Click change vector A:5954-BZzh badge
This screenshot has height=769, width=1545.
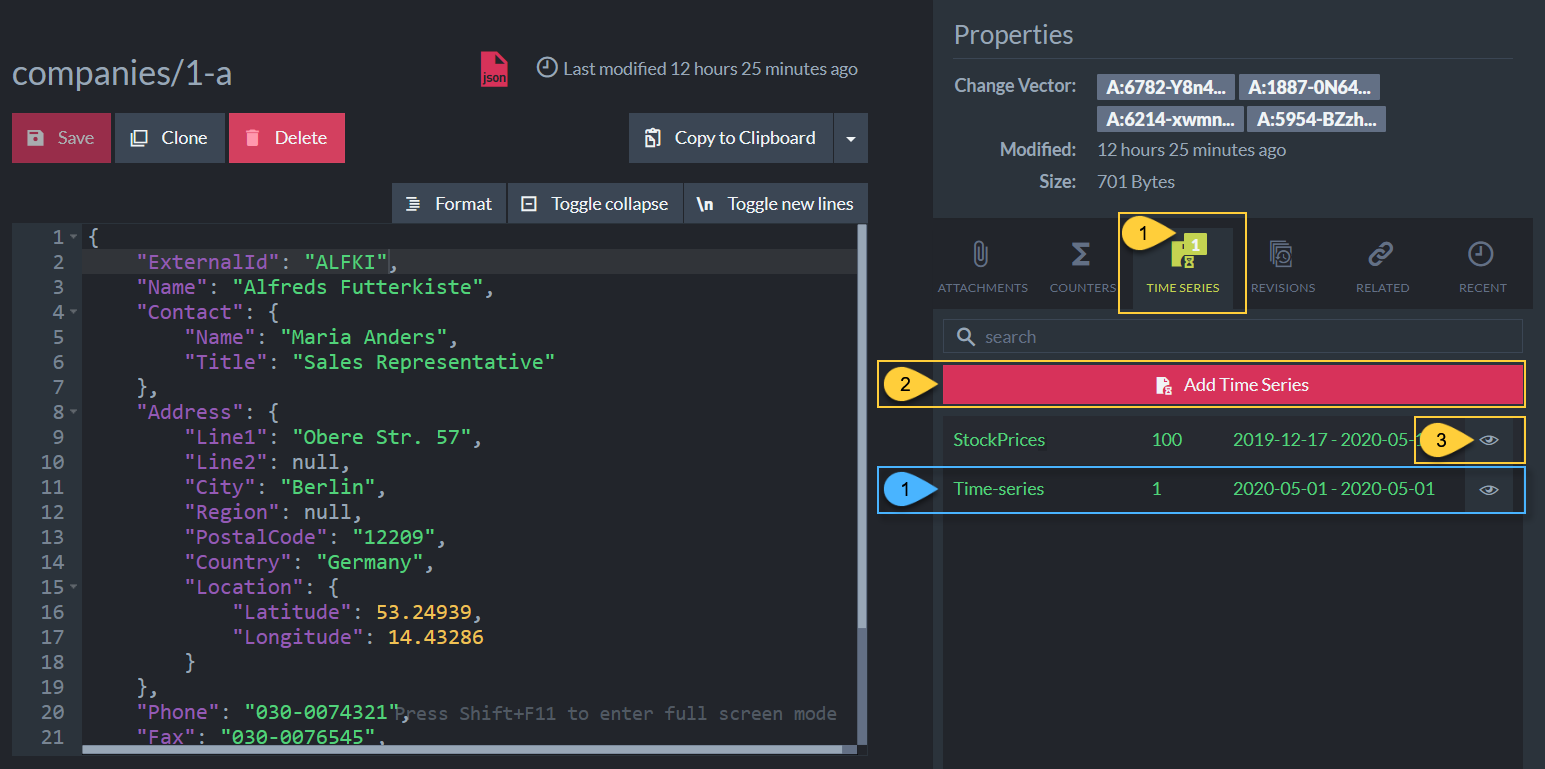pyautogui.click(x=1316, y=119)
